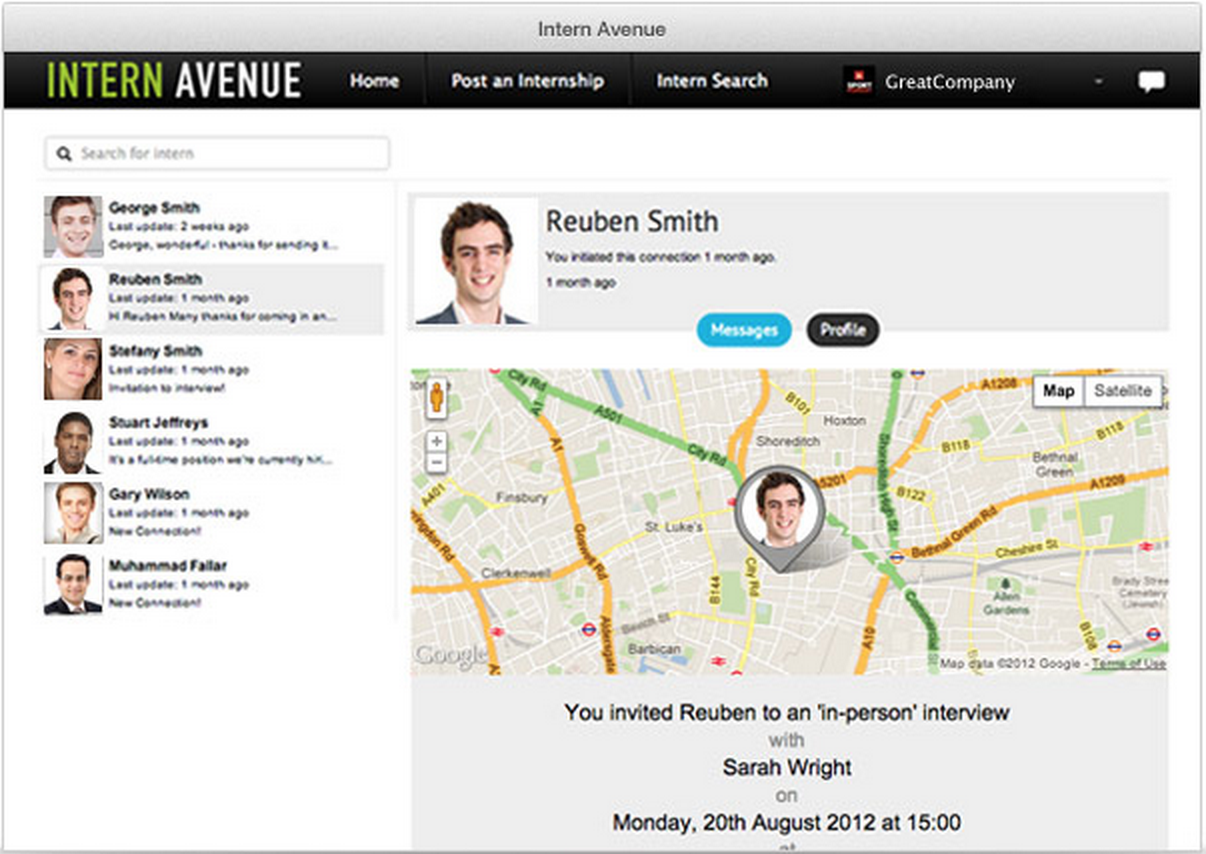Select Muhammad Fallar in the connection list
Image resolution: width=1206 pixels, height=854 pixels.
[x=212, y=584]
